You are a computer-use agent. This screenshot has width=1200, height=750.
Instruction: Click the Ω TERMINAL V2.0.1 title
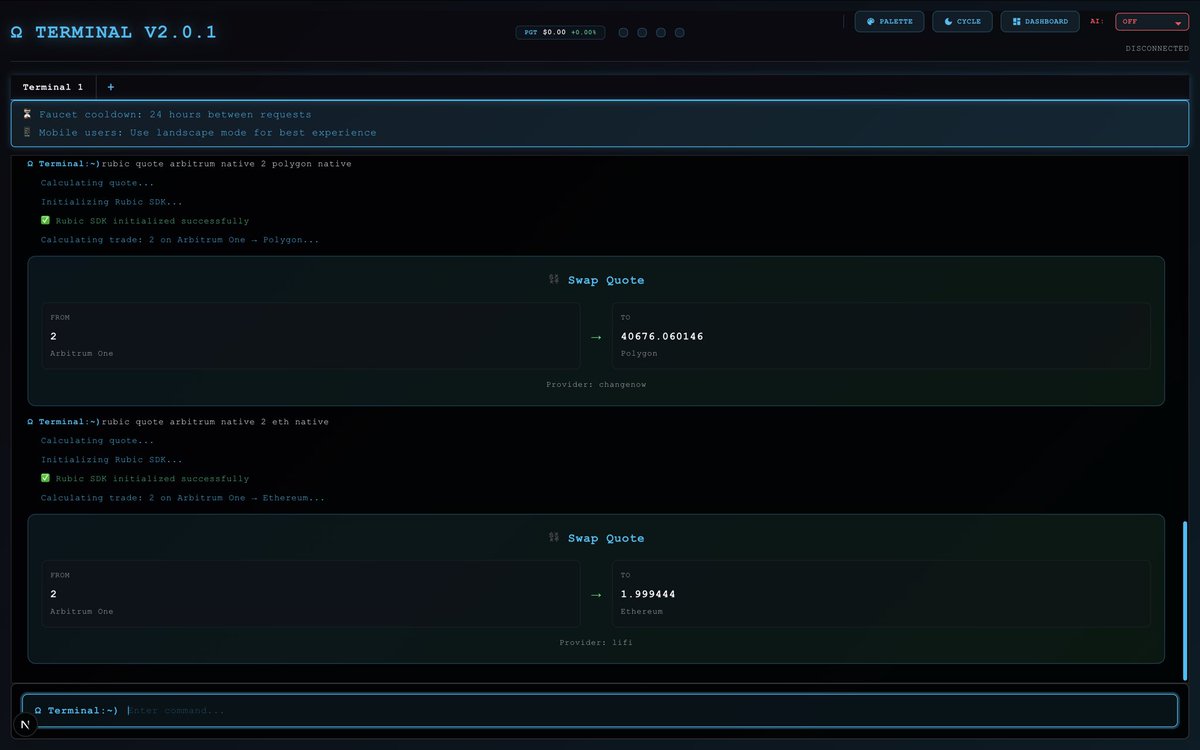click(x=113, y=32)
